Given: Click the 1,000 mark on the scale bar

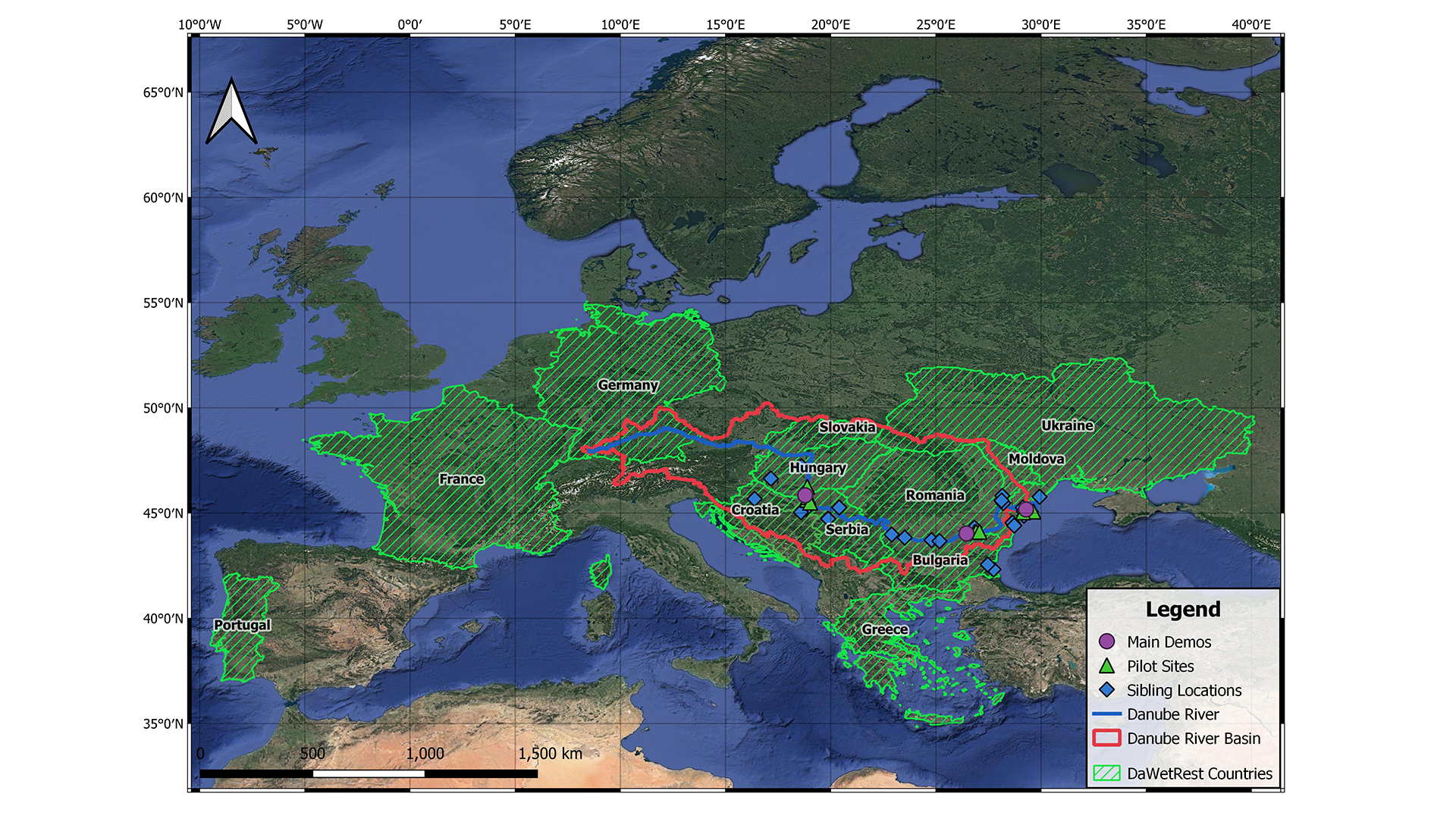Looking at the screenshot, I should 425,754.
